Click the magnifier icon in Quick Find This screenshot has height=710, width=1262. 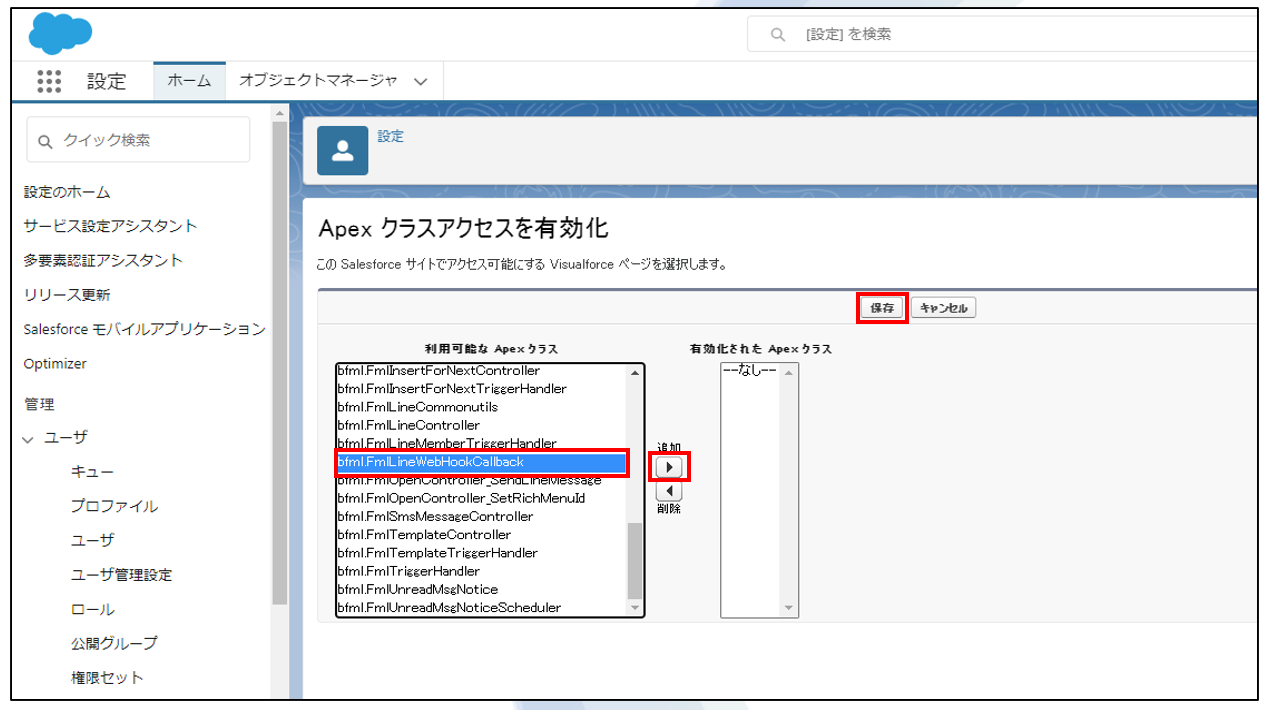pos(45,141)
